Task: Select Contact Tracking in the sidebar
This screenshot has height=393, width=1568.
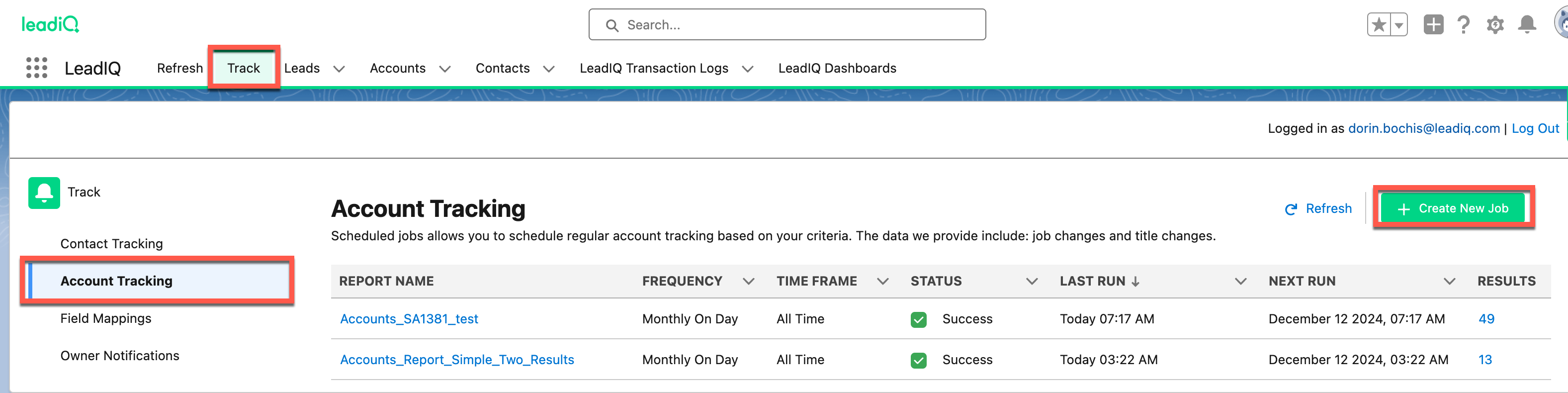Action: [x=111, y=244]
